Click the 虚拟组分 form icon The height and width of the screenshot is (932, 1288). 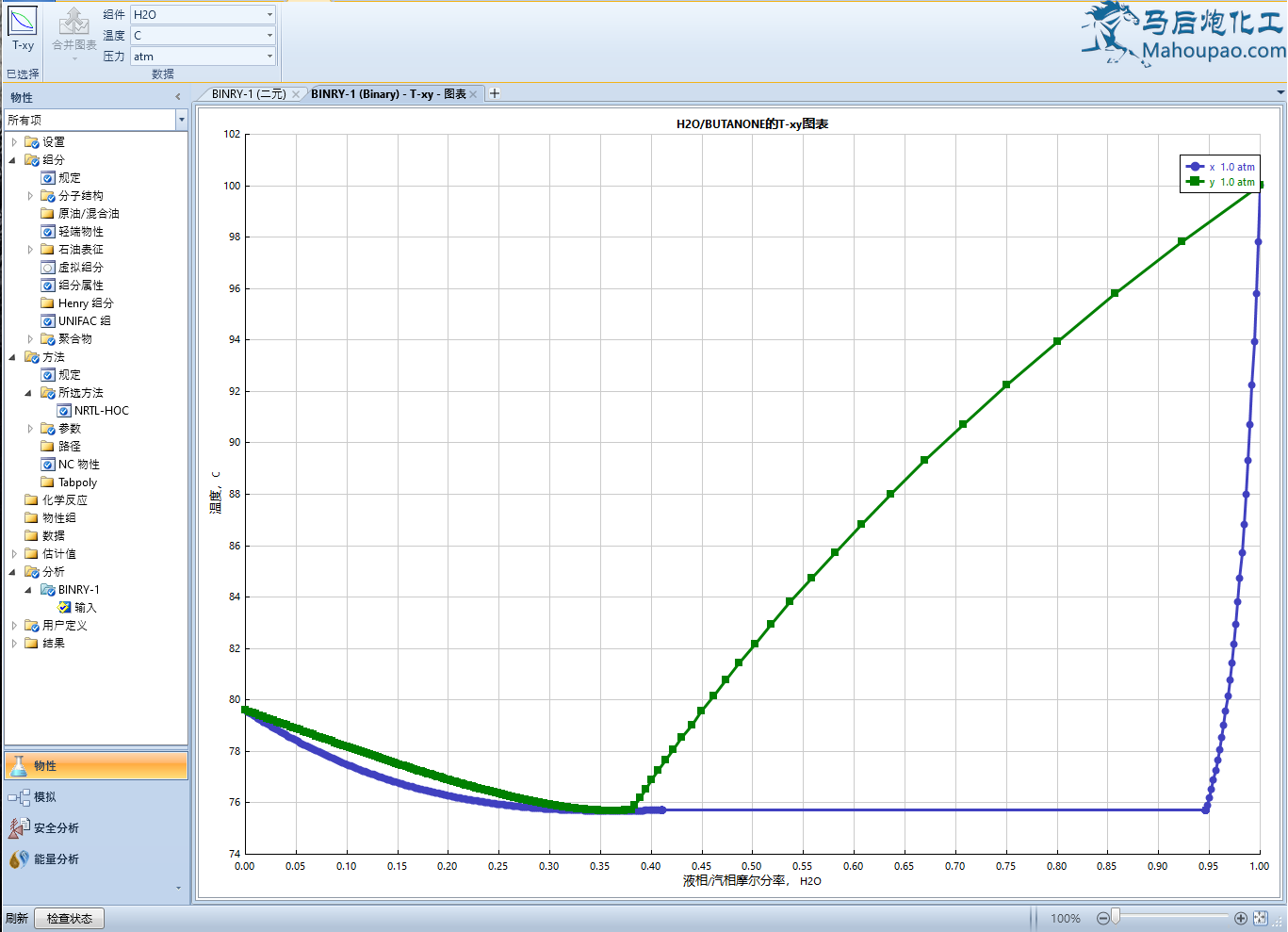click(x=48, y=268)
